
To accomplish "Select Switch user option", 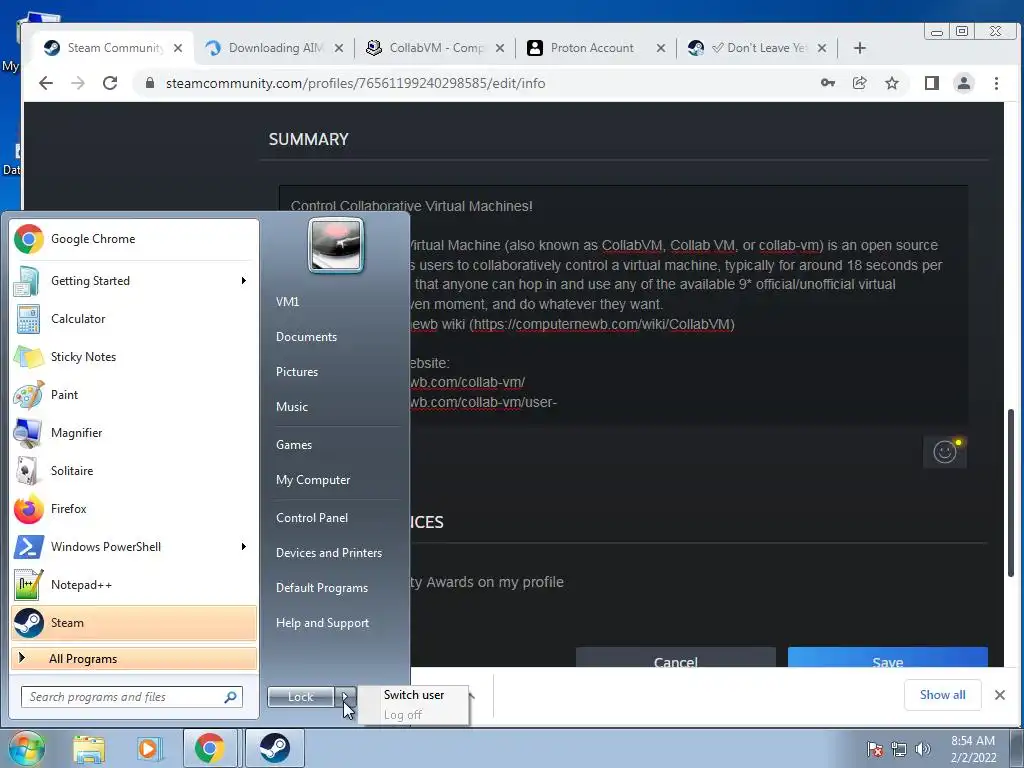I will coord(414,695).
